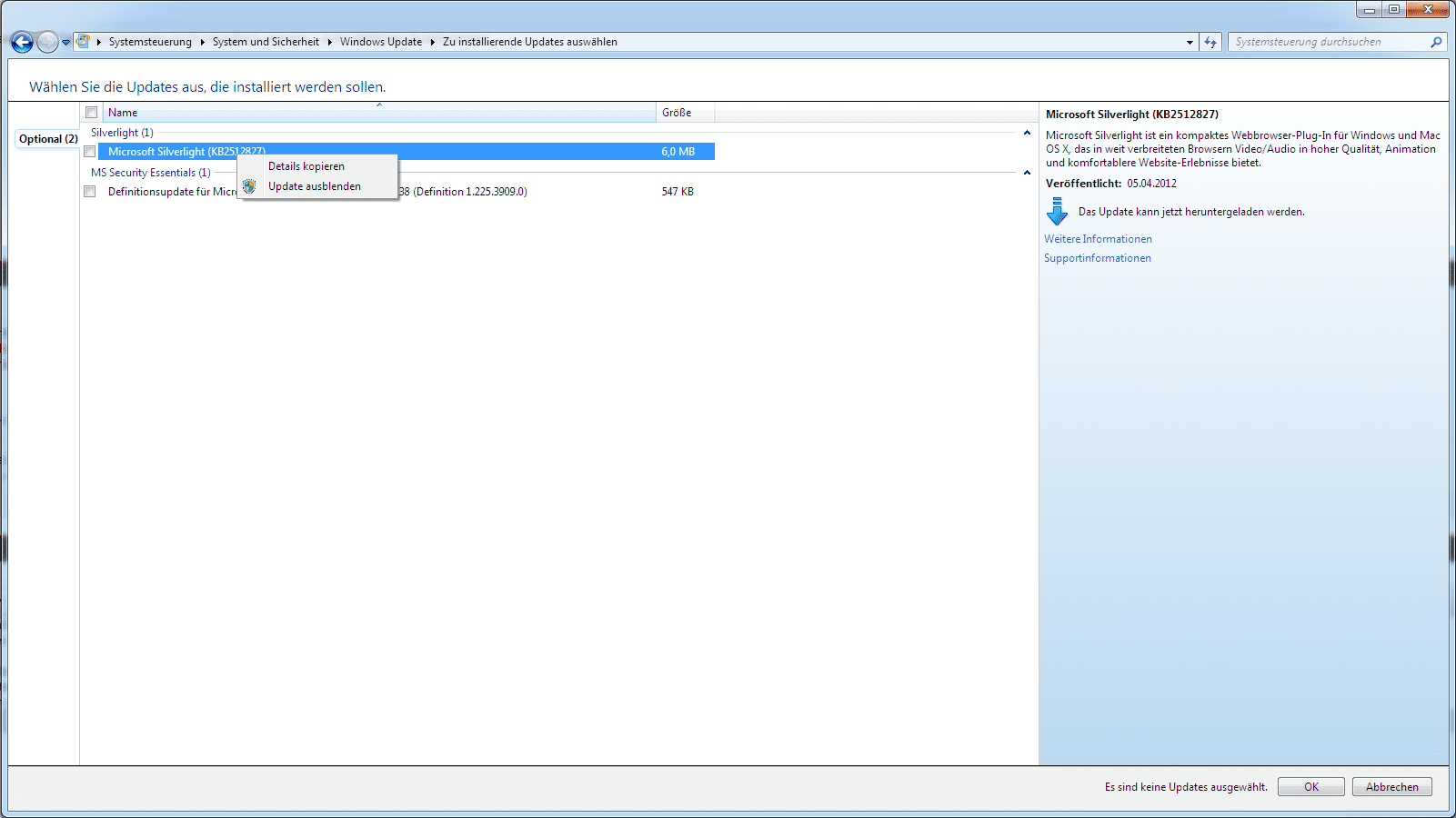The image size is (1456, 818).
Task: Sort by the Größe column header
Action: (686, 113)
